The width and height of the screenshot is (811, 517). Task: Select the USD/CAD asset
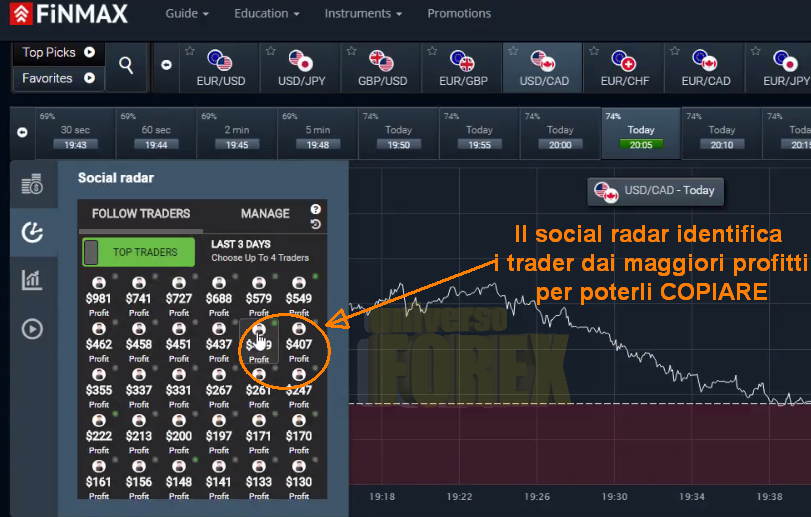click(544, 68)
